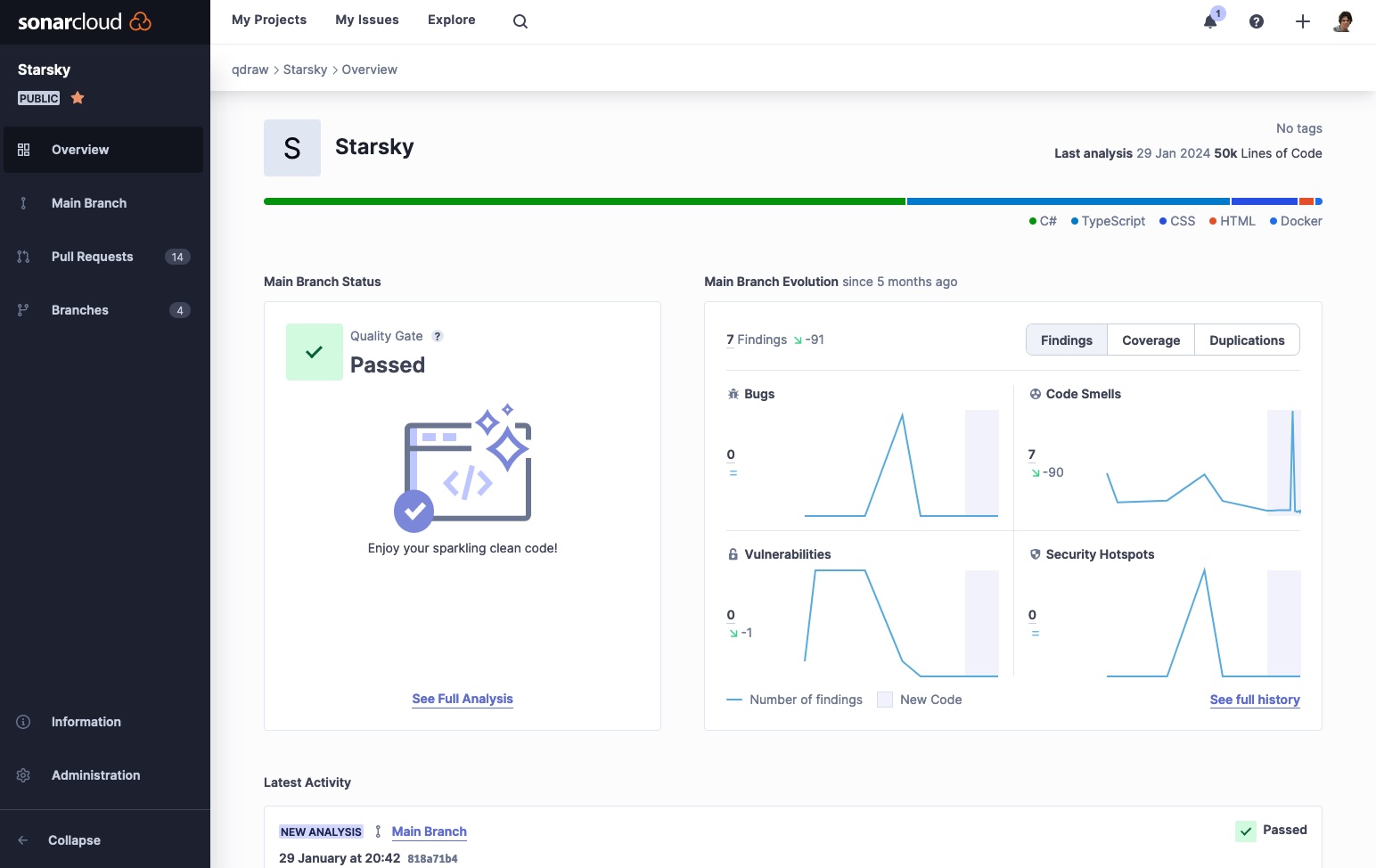Open My Projects menu

coord(269,20)
